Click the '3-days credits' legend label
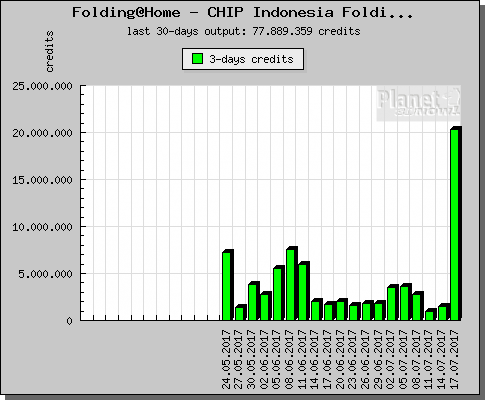 pyautogui.click(x=251, y=59)
